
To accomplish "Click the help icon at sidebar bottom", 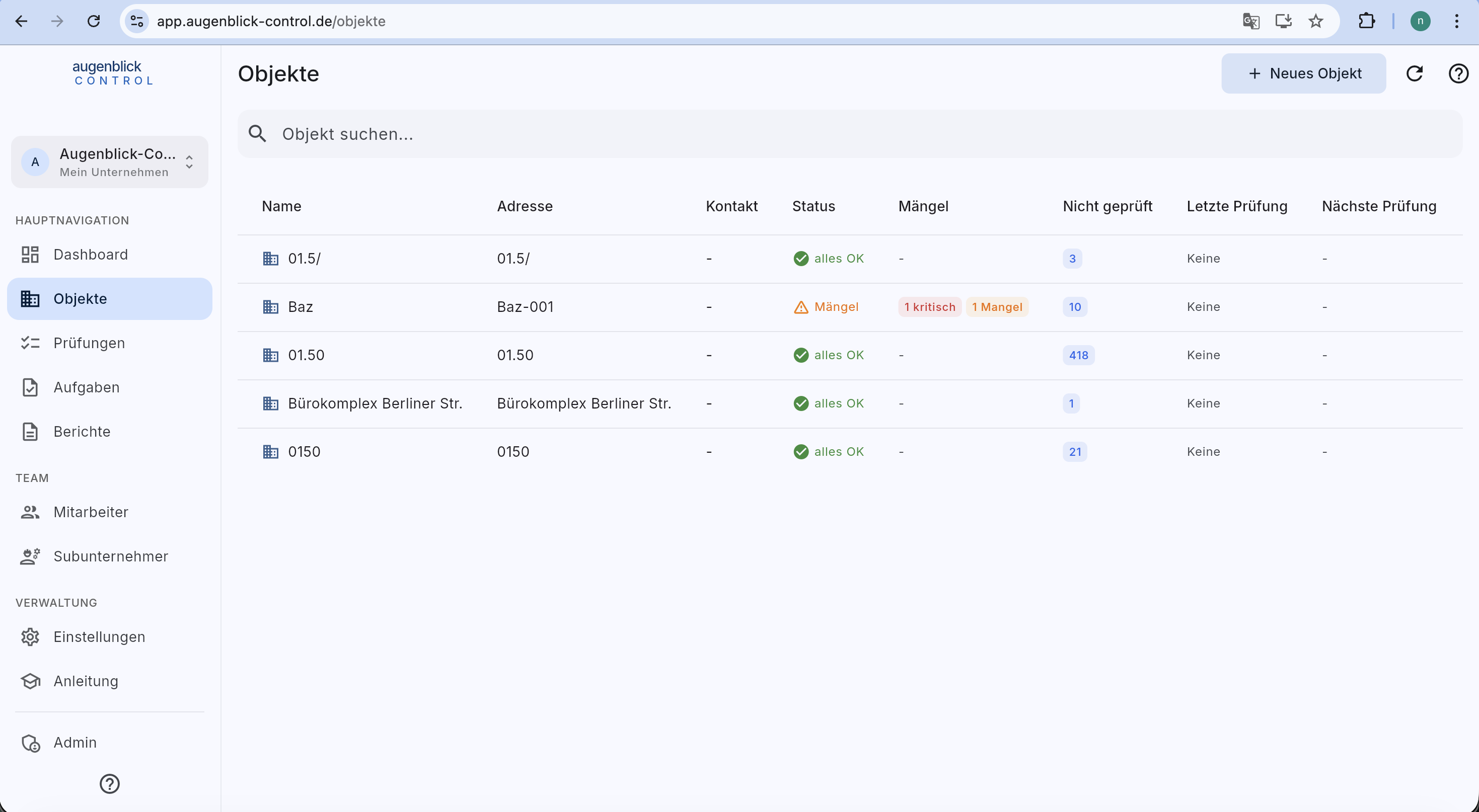I will tap(110, 783).
